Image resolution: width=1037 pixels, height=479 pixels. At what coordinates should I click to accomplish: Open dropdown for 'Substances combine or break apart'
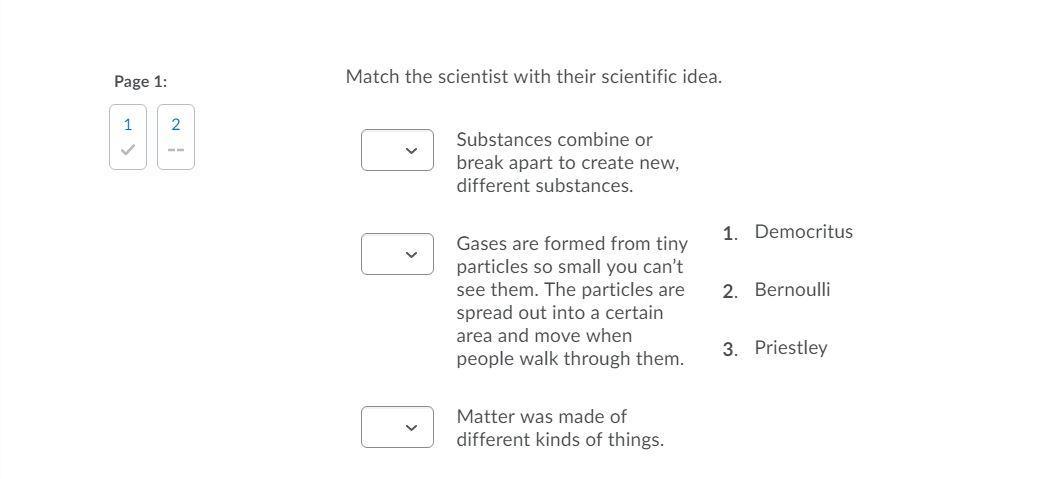coord(397,150)
